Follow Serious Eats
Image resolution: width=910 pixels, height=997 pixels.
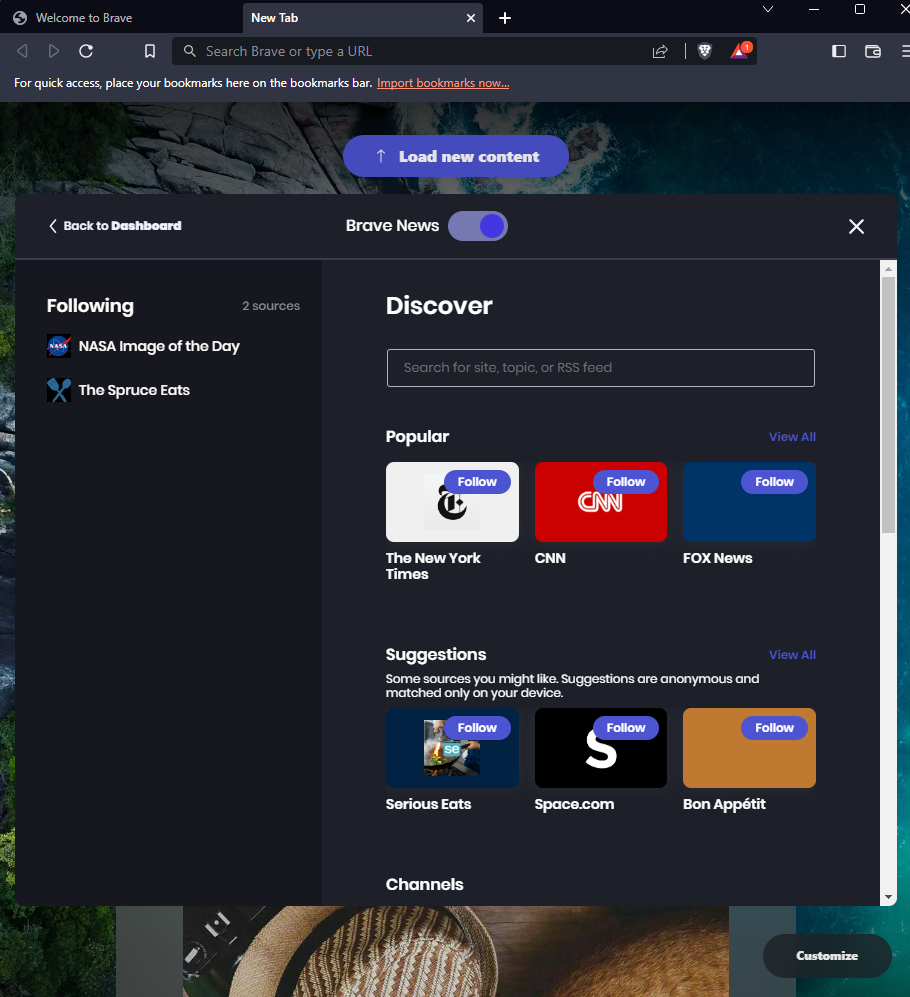(x=477, y=728)
